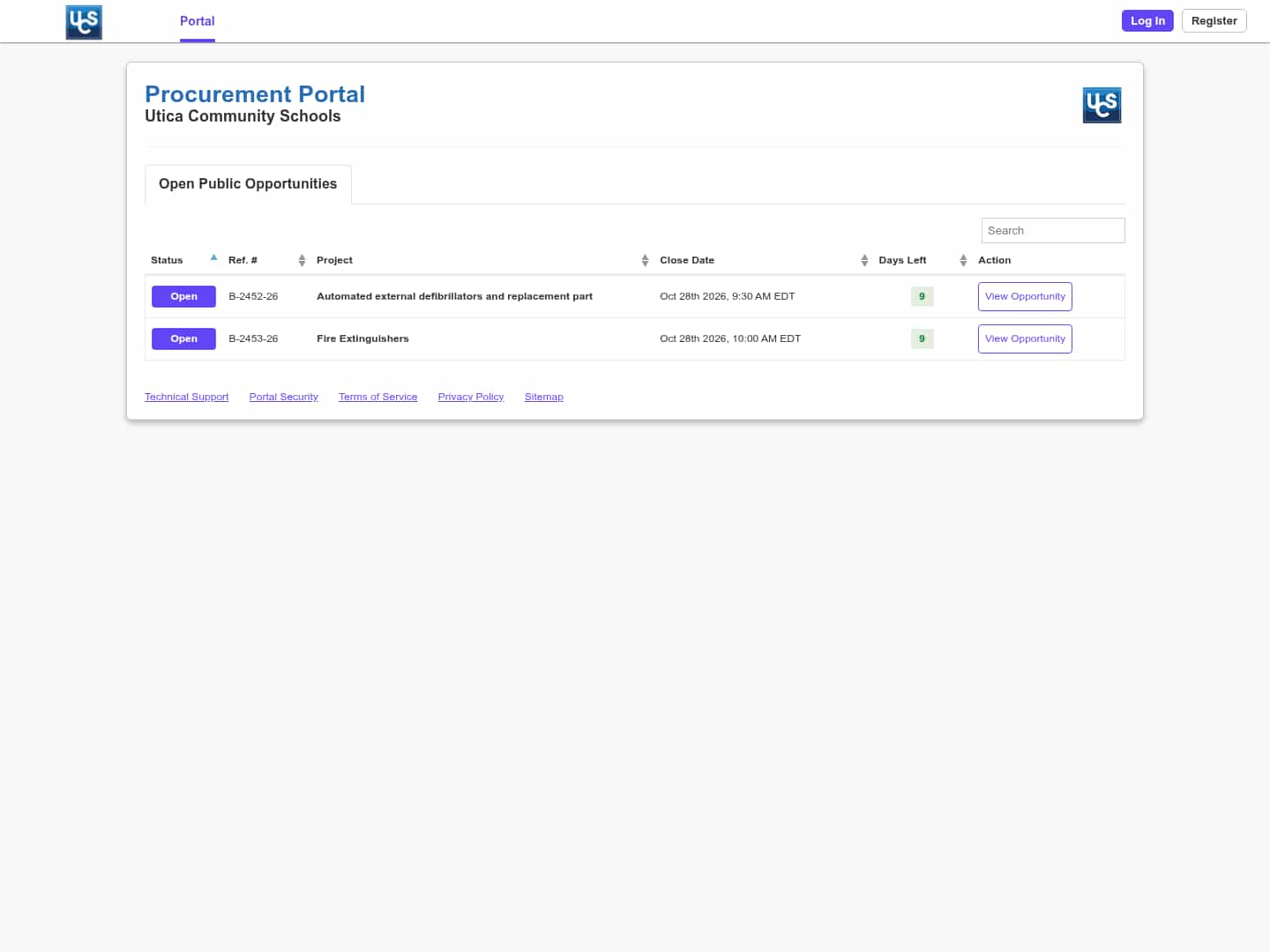Viewport: 1270px width, 952px height.
Task: Click Utica Community Schools subtitle
Action: pyautogui.click(x=243, y=116)
